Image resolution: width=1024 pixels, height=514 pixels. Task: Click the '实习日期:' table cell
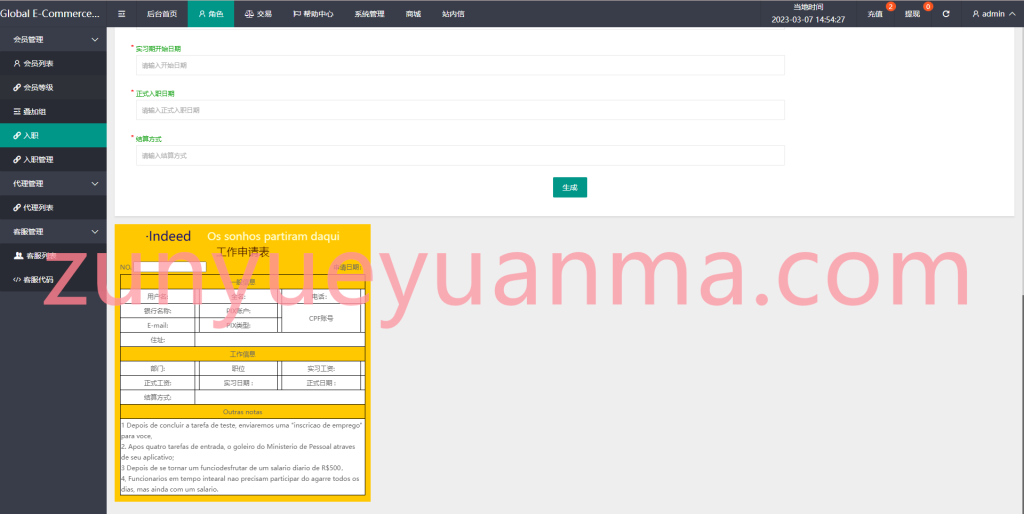pos(238,383)
